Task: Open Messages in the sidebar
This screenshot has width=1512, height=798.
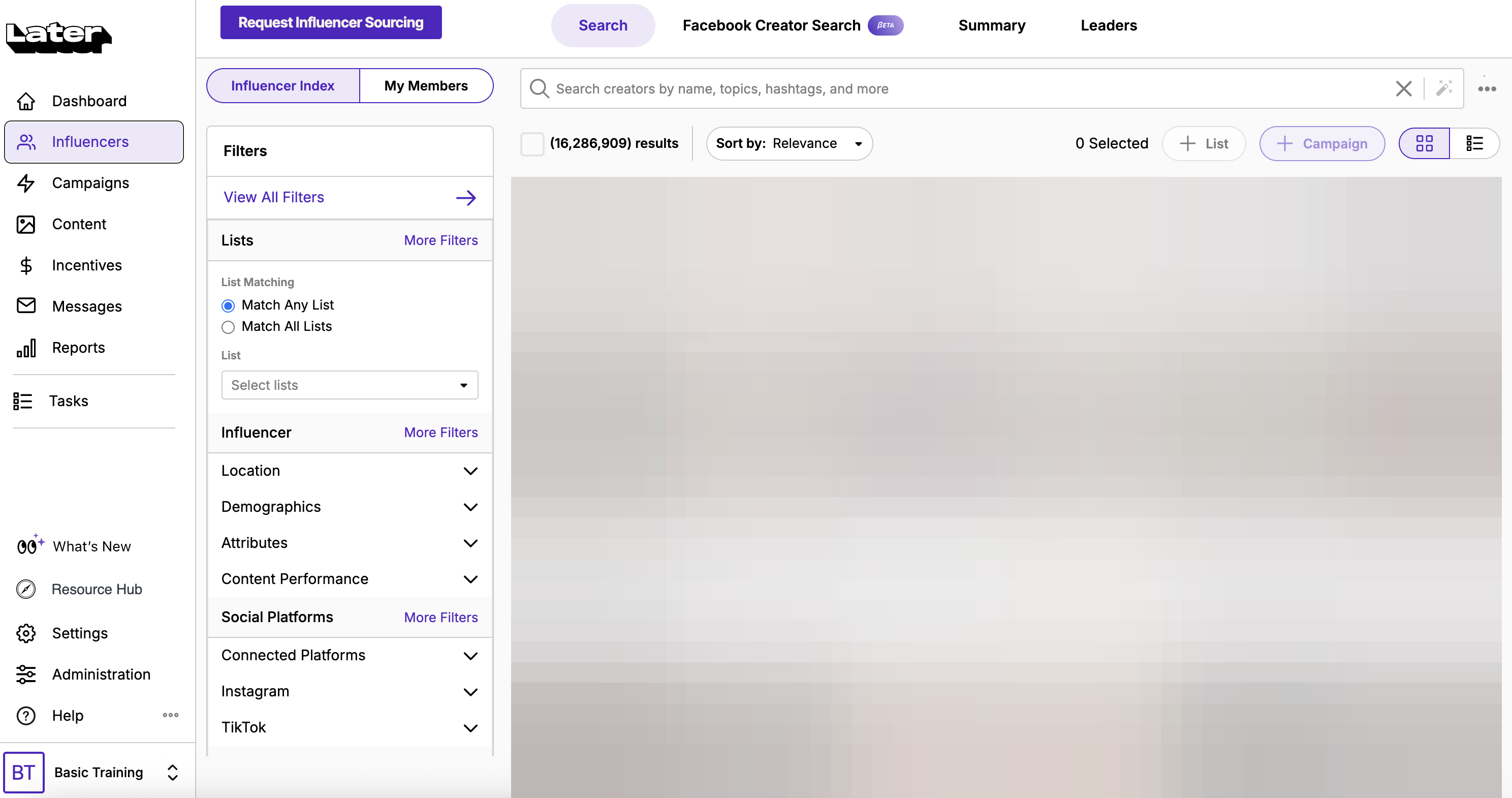Action: pyautogui.click(x=94, y=306)
